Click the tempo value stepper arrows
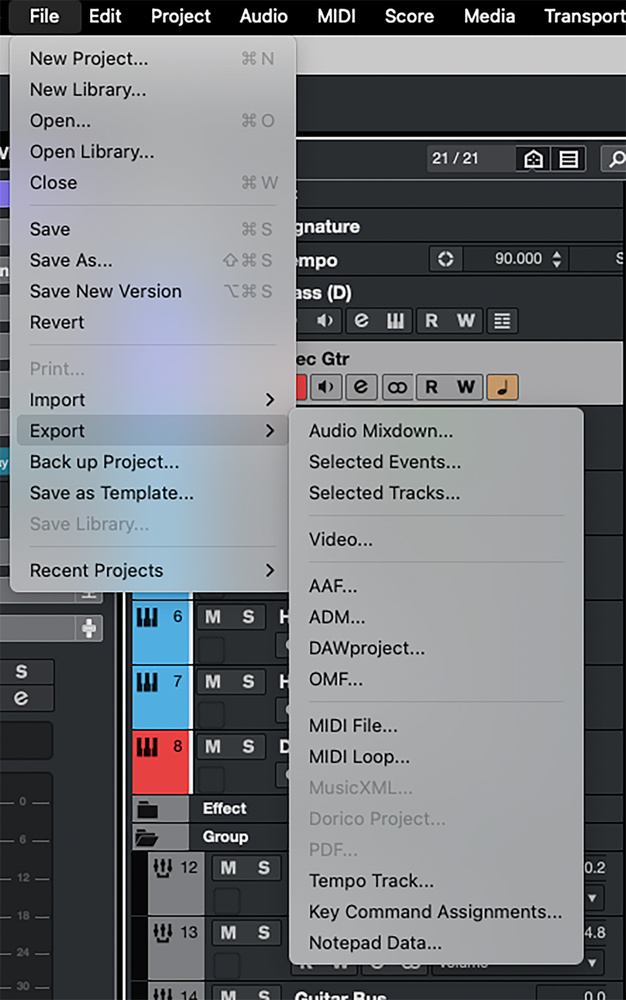Screen dimensions: 626x1000 click(556, 259)
